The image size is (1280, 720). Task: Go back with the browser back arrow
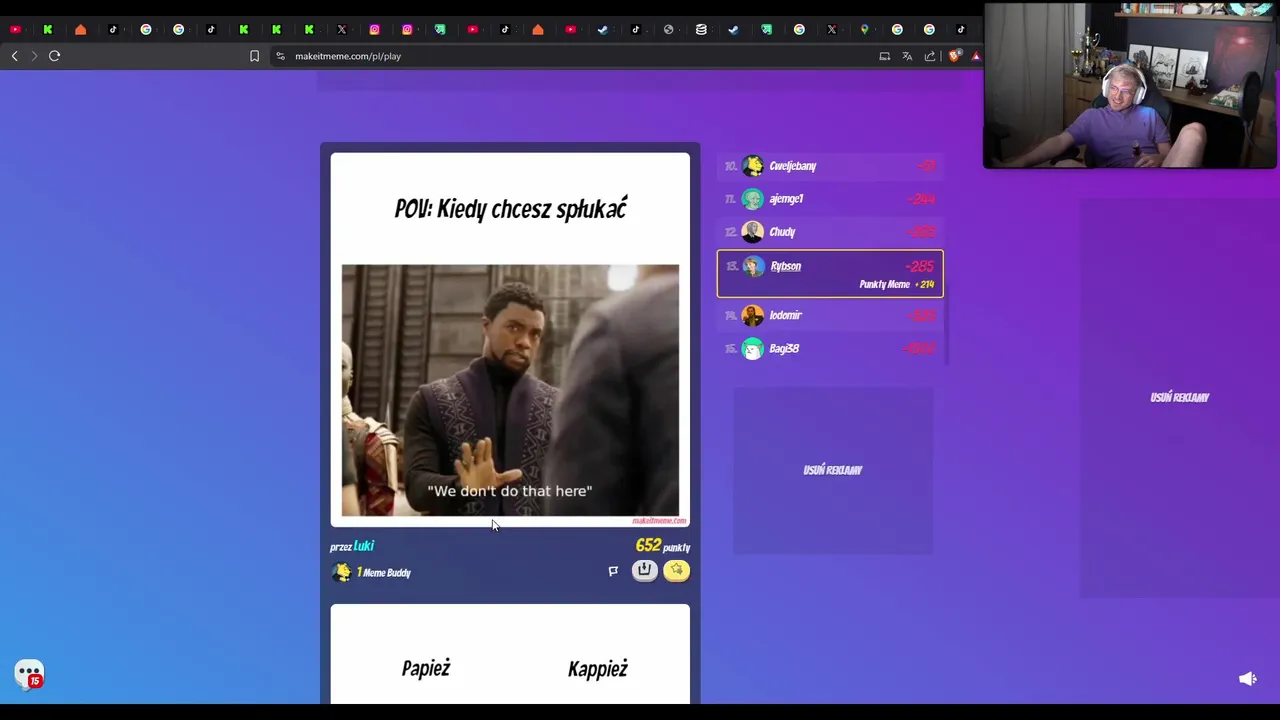click(x=14, y=56)
